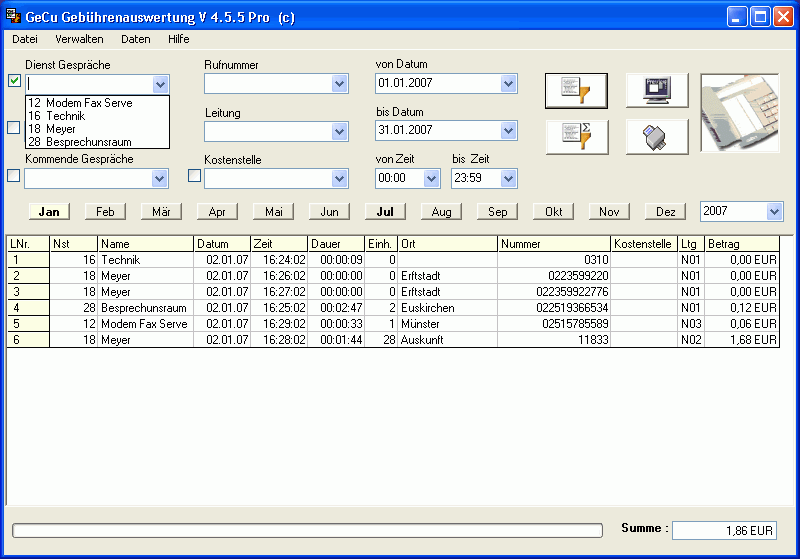Image resolution: width=800 pixels, height=559 pixels.
Task: Open the Verwalten menu
Action: coord(79,39)
